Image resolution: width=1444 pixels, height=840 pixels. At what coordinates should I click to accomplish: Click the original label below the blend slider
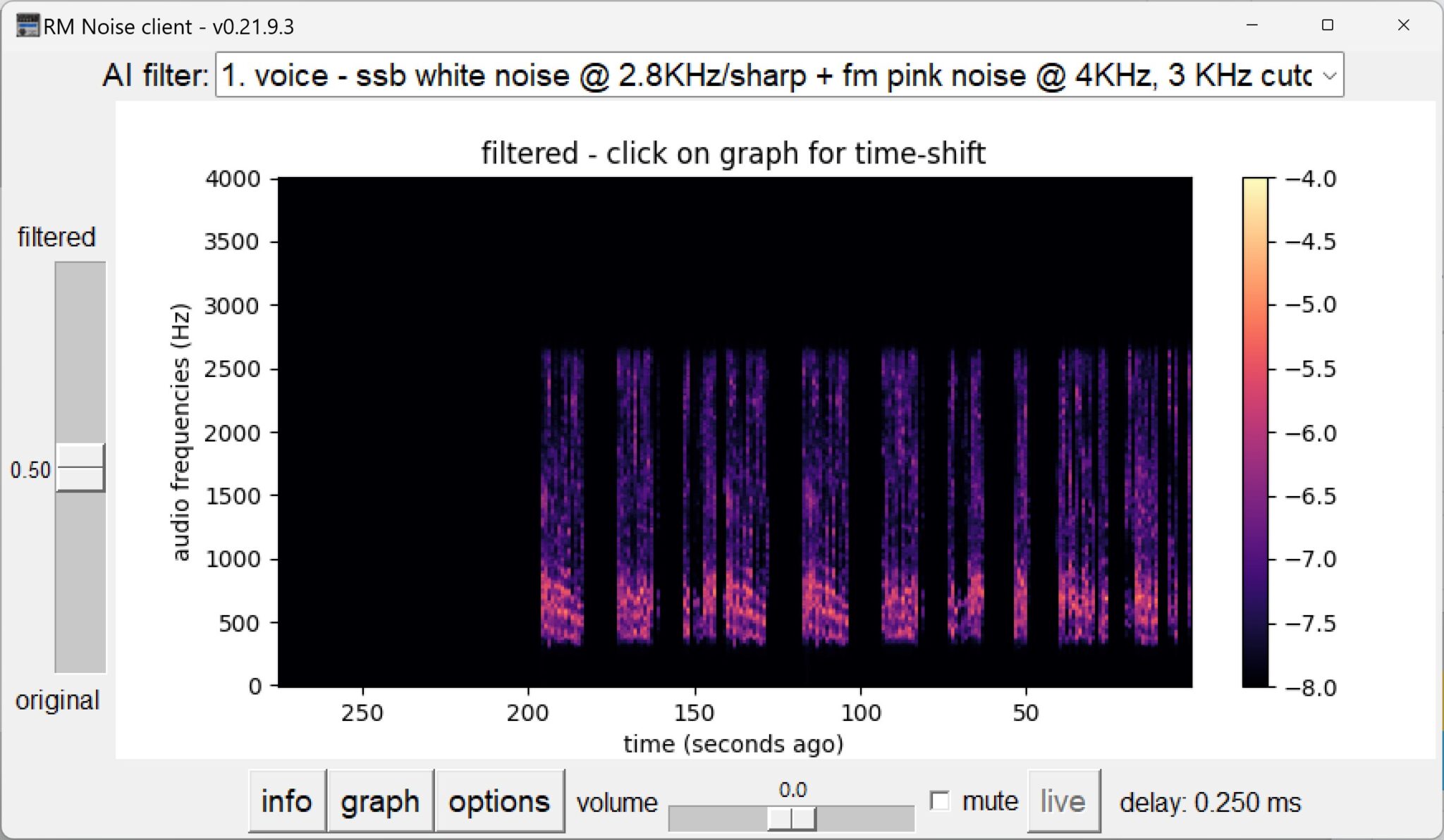tap(57, 700)
